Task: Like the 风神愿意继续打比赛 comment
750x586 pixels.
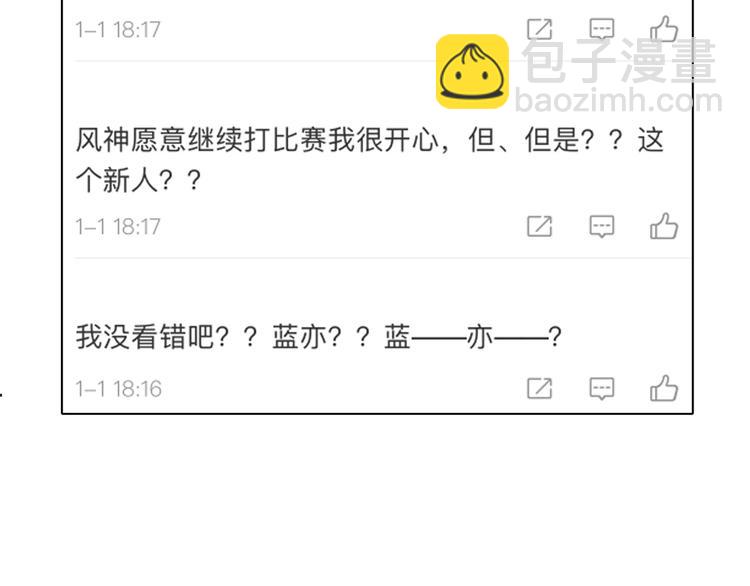Action: [x=664, y=226]
